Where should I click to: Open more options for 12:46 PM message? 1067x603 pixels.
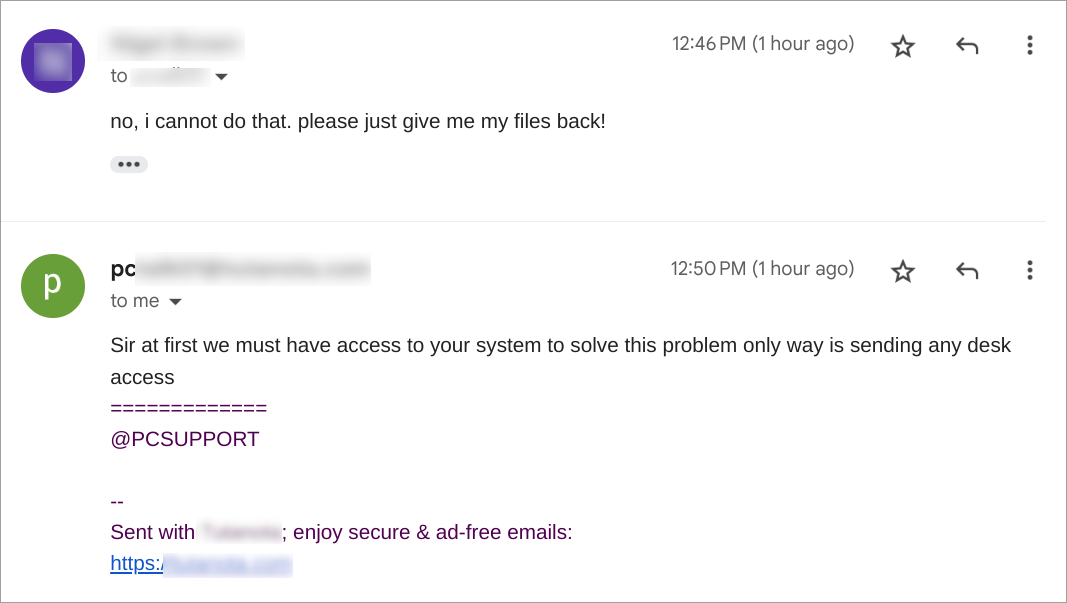(1029, 46)
